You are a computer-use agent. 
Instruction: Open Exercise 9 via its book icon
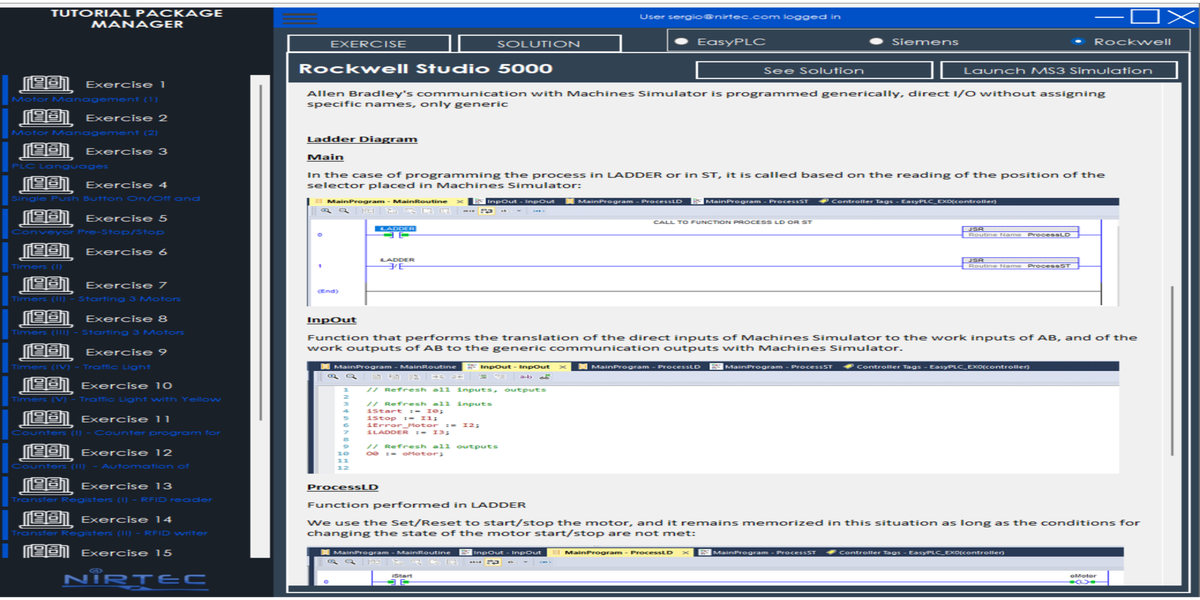[45, 352]
